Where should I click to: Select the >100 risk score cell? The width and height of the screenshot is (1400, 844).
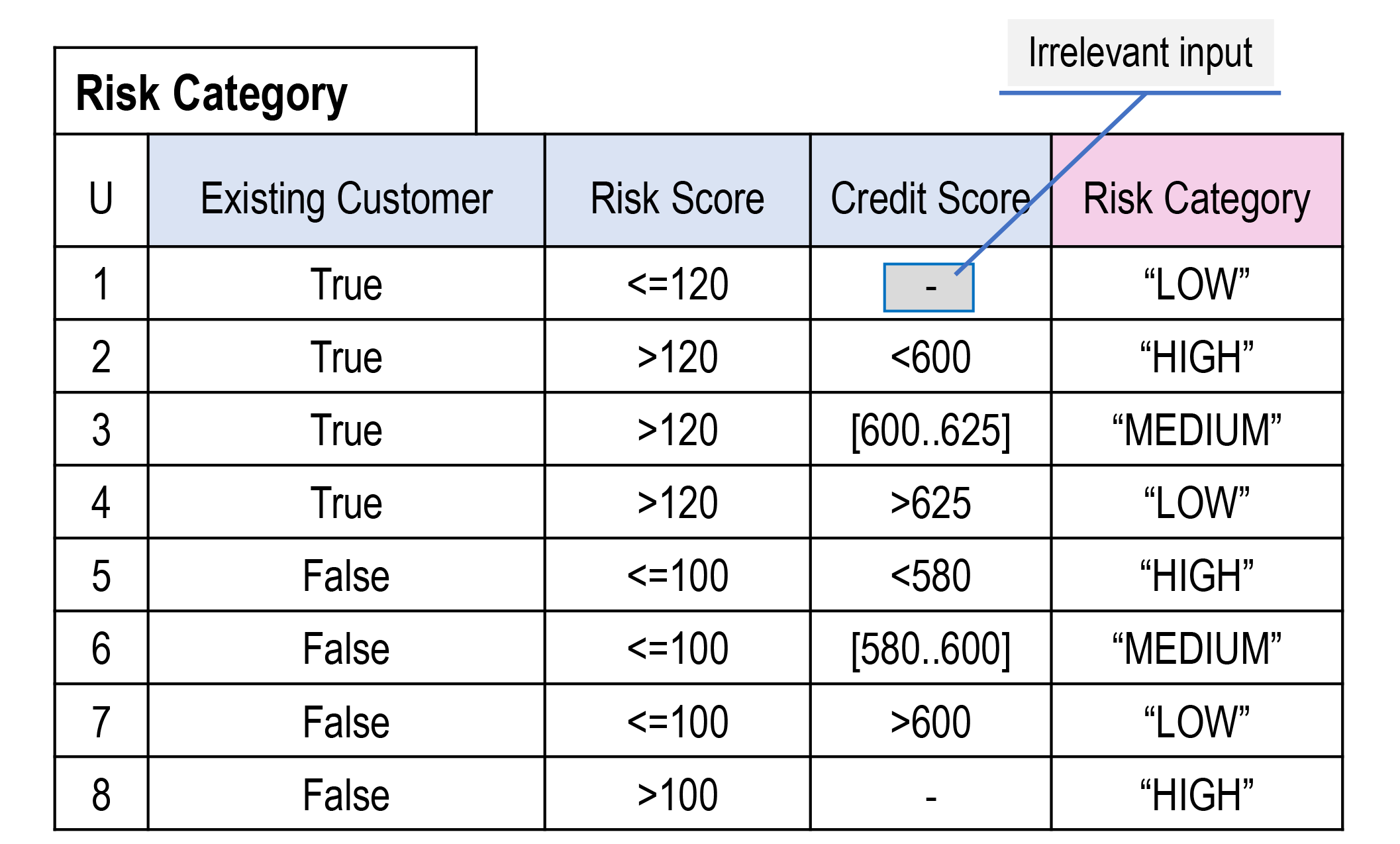pyautogui.click(x=677, y=794)
